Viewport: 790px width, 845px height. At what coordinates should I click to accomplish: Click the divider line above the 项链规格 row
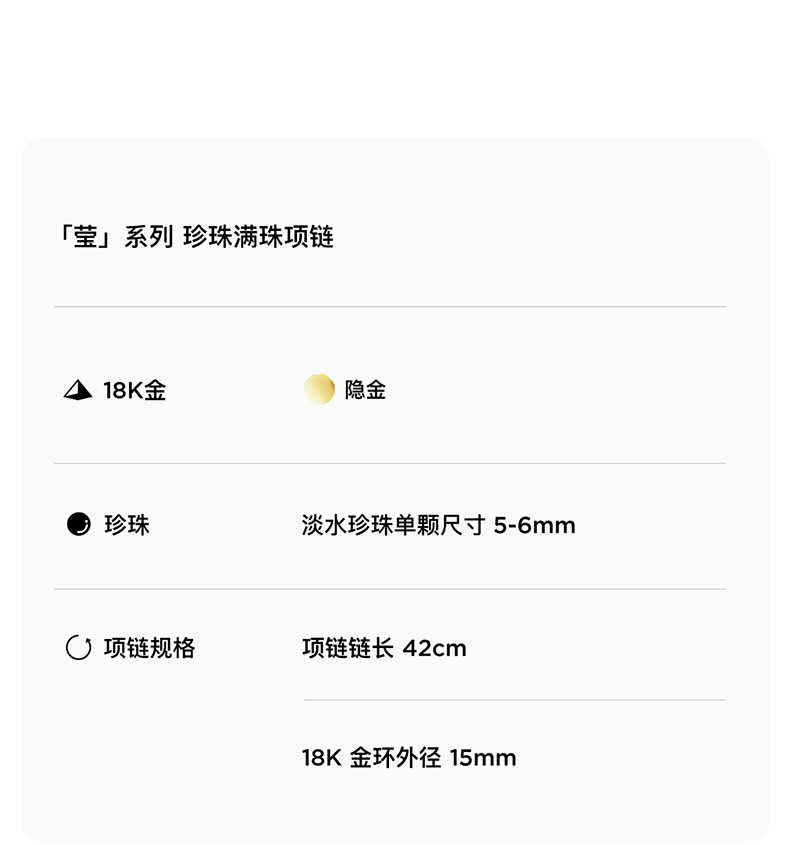(390, 589)
